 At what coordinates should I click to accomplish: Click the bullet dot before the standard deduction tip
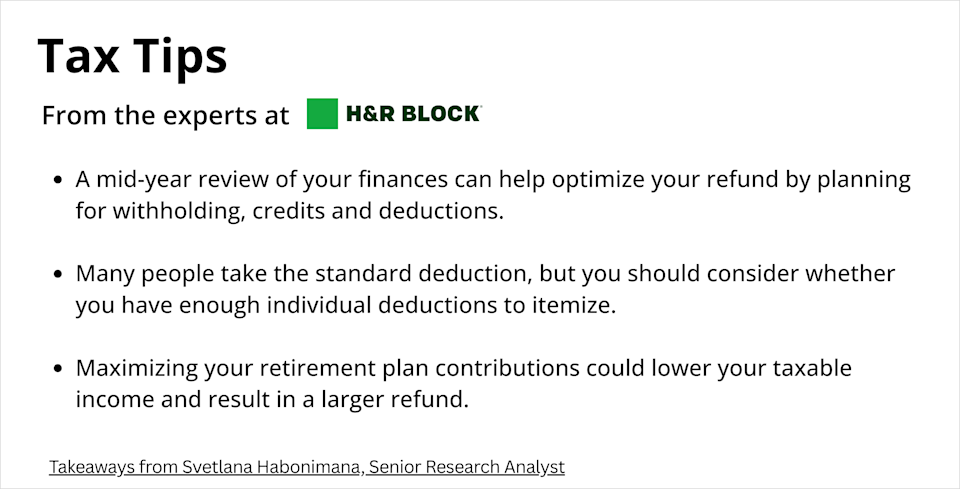tap(59, 274)
